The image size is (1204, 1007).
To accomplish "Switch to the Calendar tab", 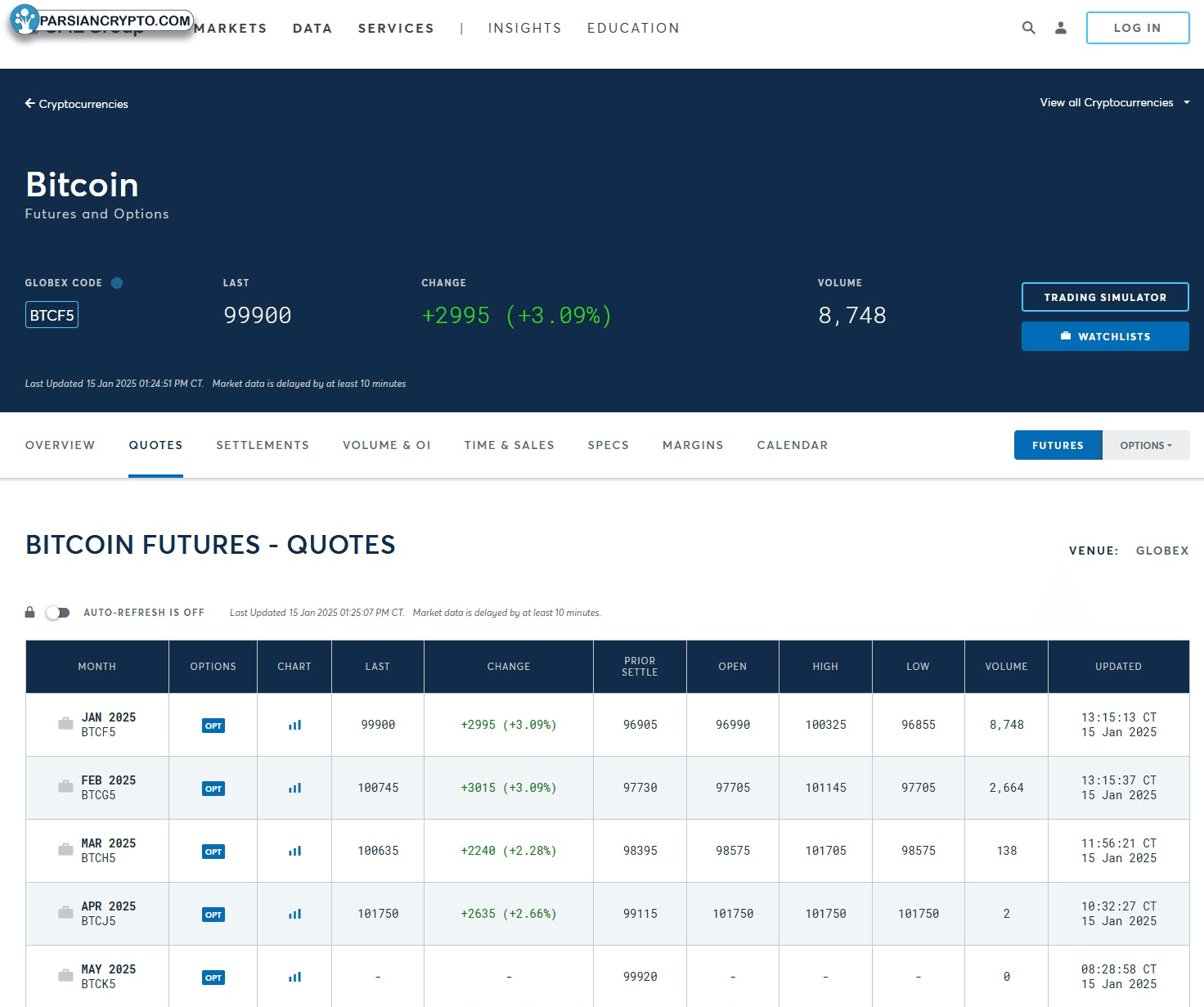I will click(792, 445).
